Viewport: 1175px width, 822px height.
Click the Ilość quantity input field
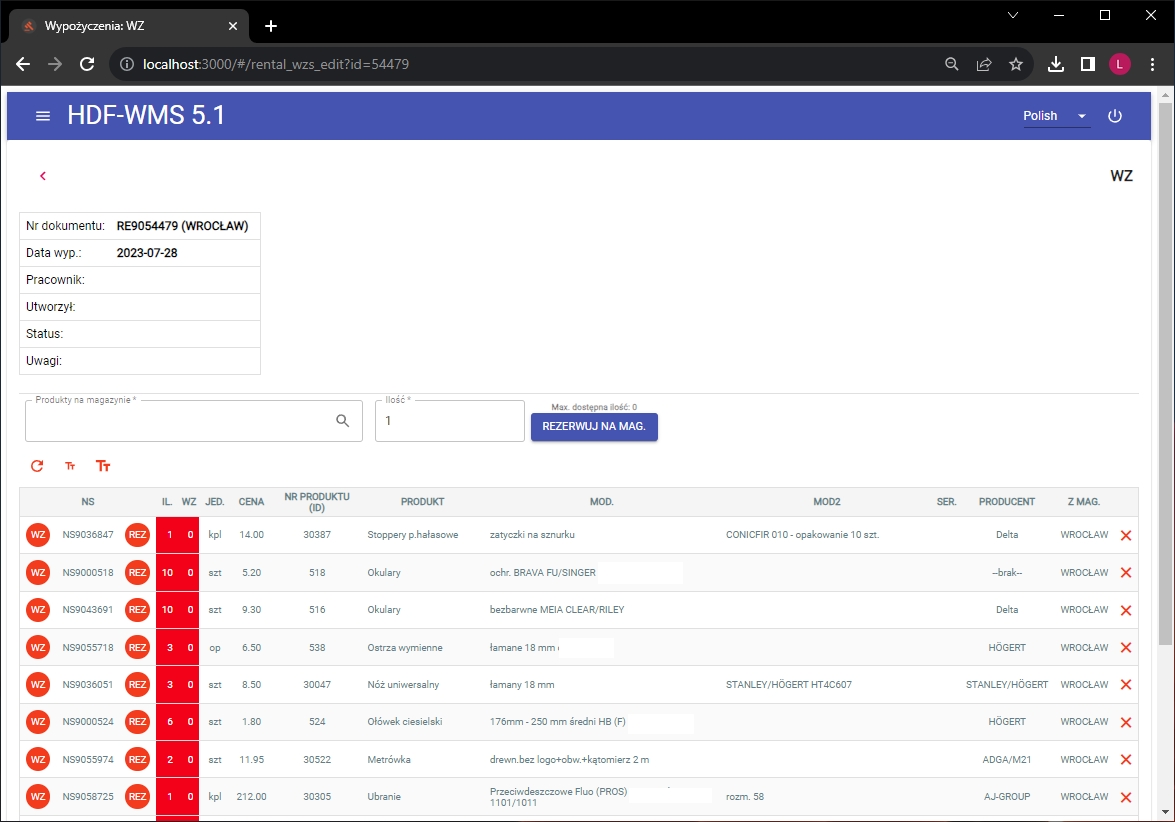coord(449,422)
